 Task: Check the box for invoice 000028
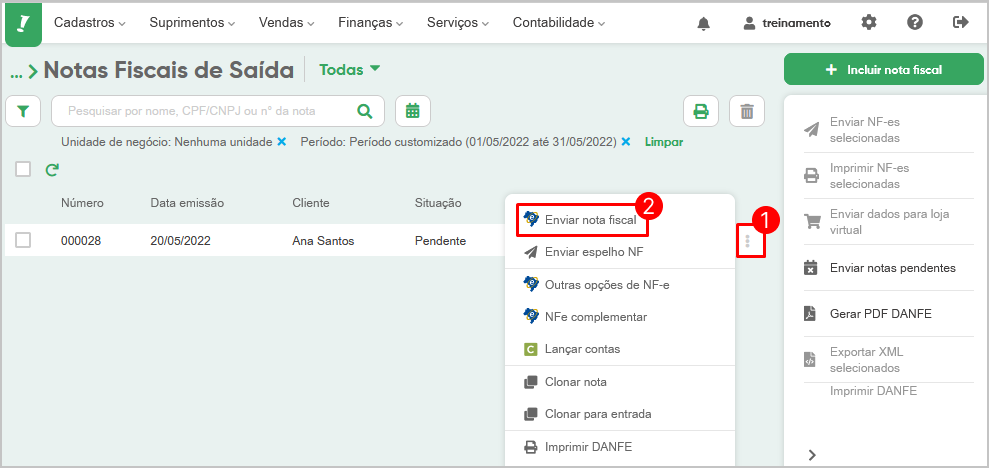[x=23, y=240]
